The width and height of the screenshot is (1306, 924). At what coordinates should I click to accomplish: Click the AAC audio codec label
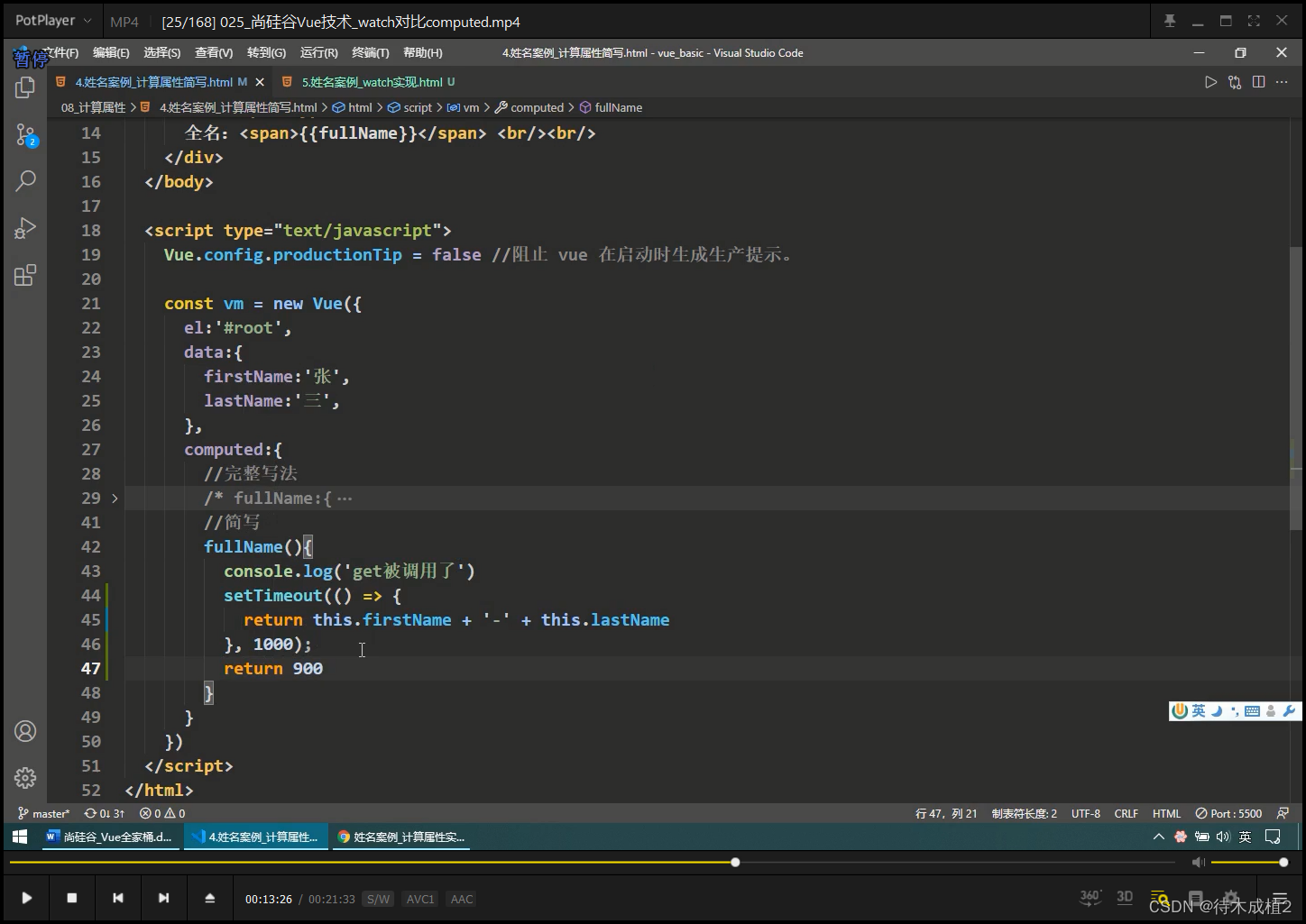[462, 899]
